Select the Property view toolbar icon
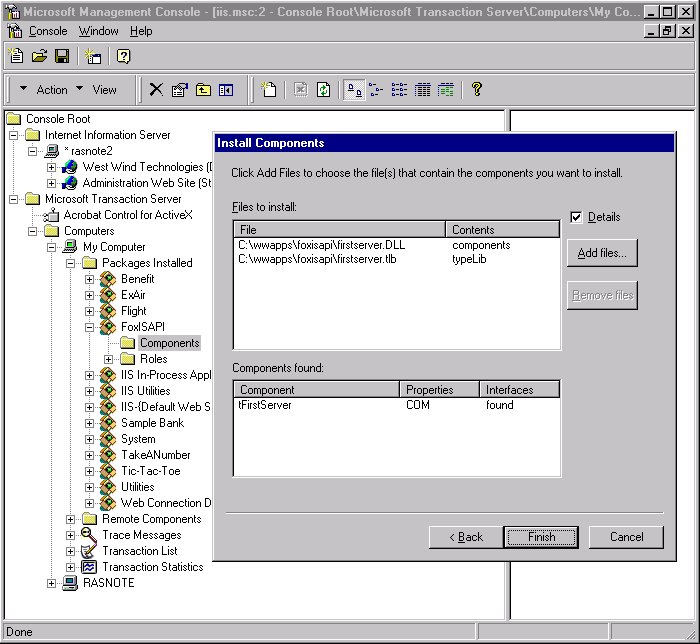Image resolution: width=700 pixels, height=644 pixels. click(x=422, y=90)
